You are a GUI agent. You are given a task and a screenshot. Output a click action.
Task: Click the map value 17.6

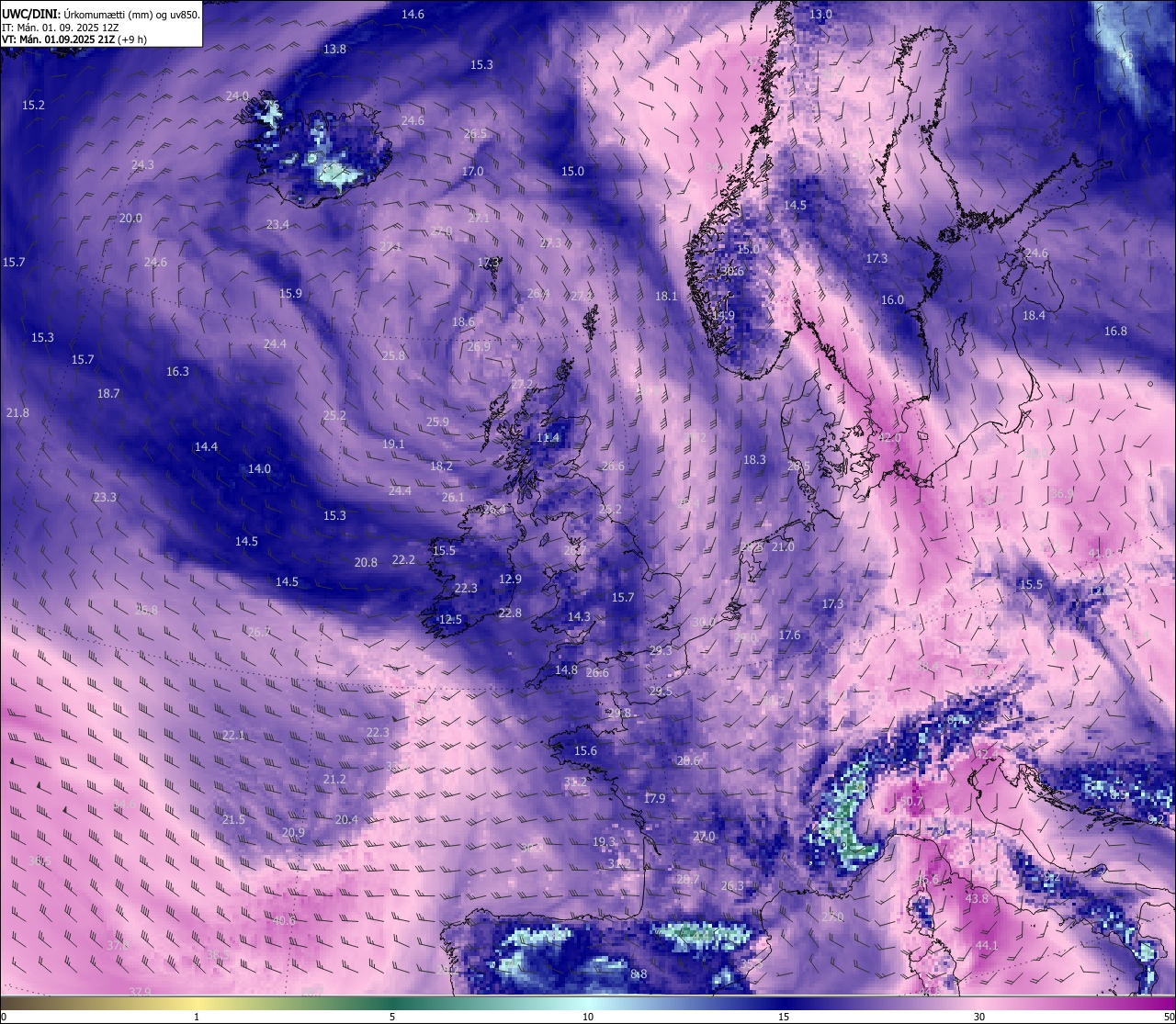click(789, 635)
